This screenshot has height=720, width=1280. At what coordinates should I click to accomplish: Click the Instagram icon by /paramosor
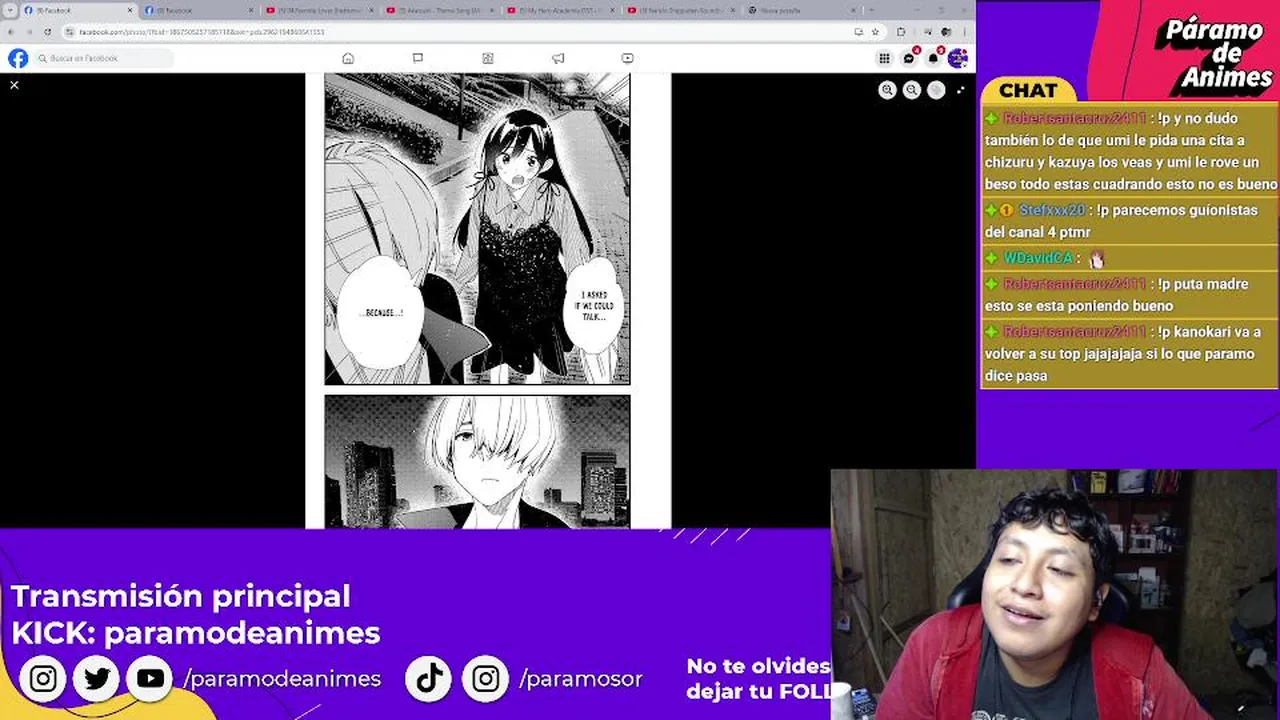(x=486, y=679)
